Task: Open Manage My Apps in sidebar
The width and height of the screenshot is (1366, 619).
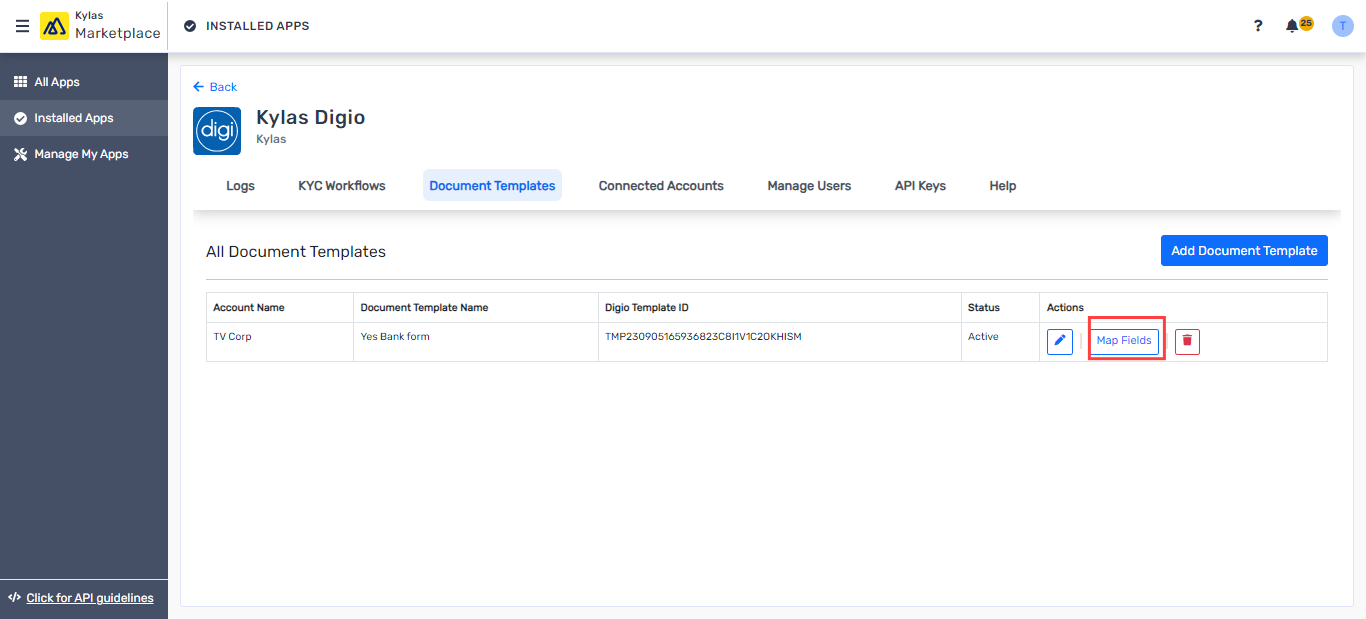Action: pyautogui.click(x=81, y=154)
